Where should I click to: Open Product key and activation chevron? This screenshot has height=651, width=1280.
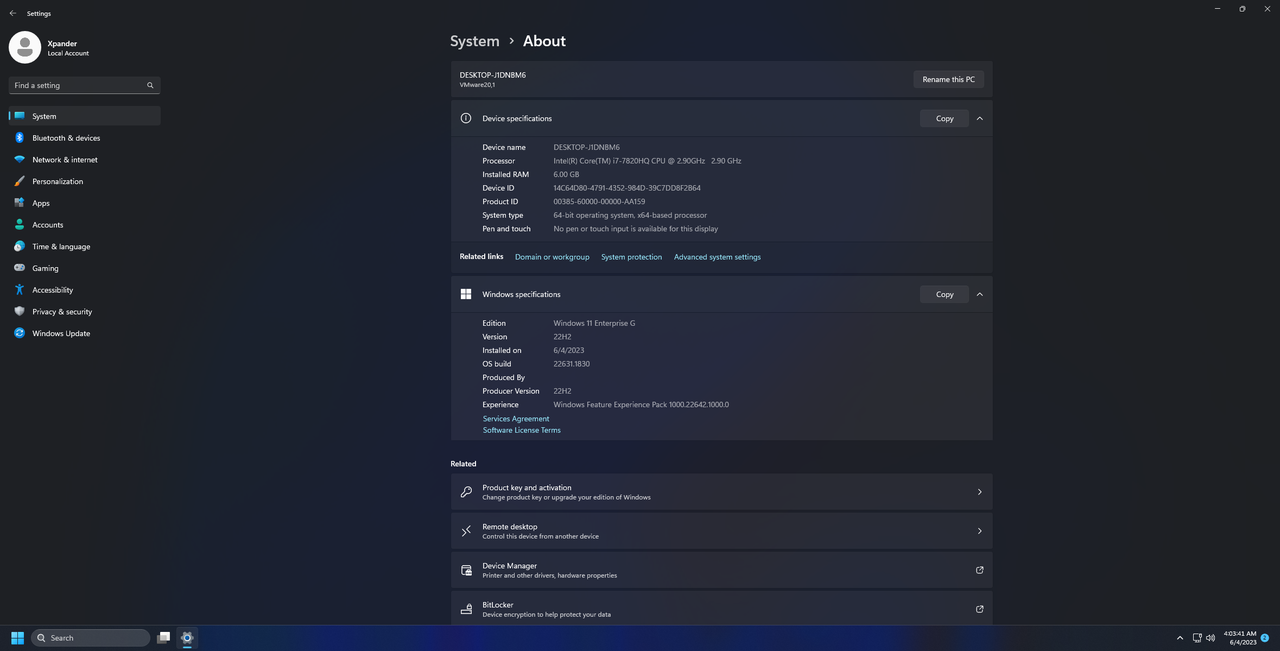click(979, 492)
